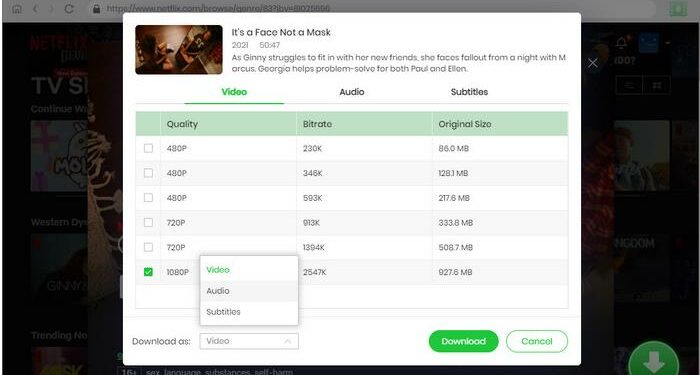Close the dialog with the X icon

pos(592,63)
